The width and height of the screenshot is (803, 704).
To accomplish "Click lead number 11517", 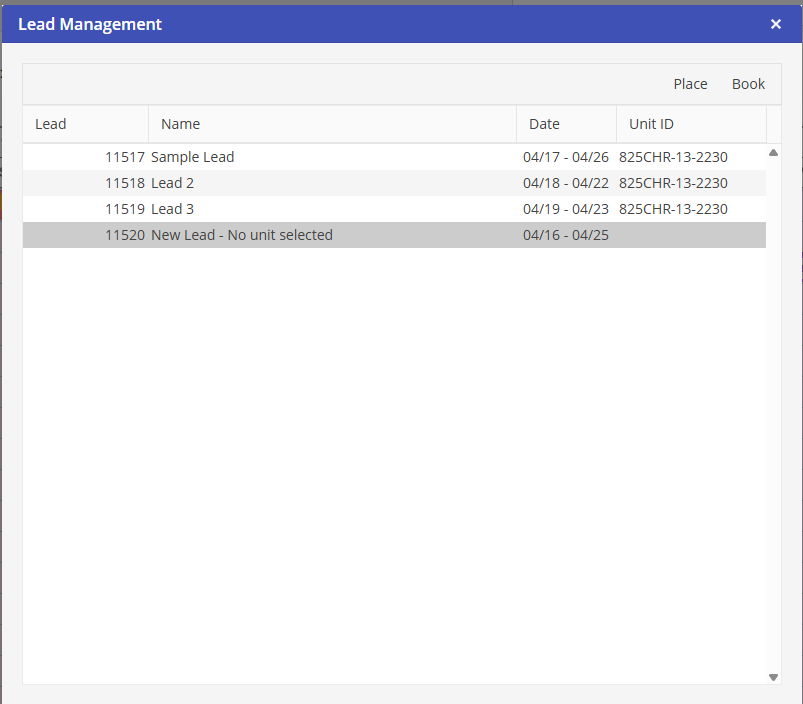I will [125, 157].
